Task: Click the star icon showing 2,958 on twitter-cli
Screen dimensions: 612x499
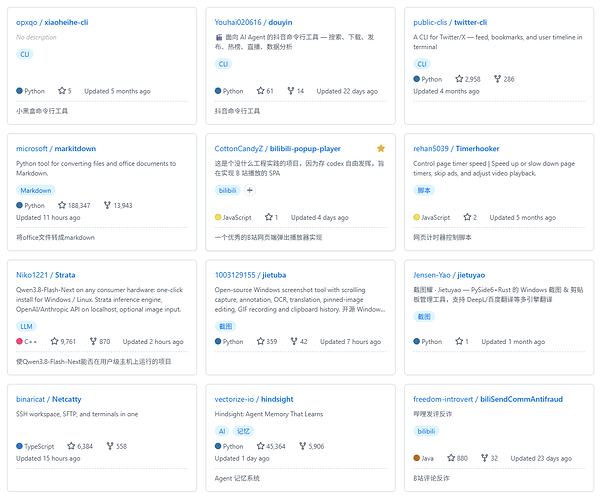Action: coord(459,79)
